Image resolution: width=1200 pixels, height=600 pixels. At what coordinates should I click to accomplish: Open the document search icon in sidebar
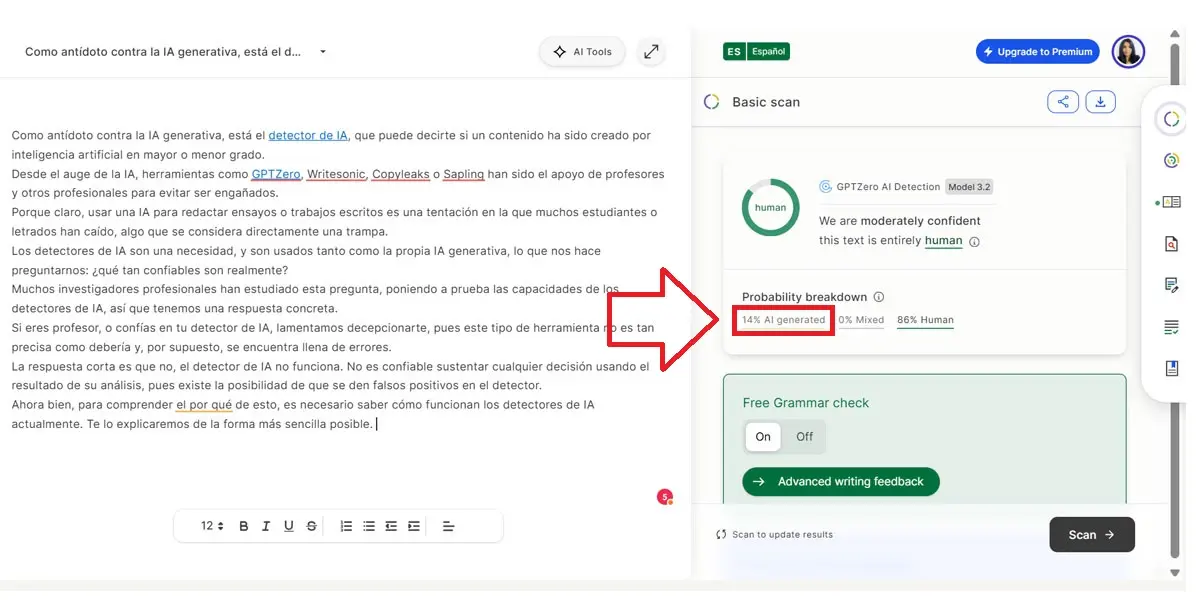click(1171, 244)
